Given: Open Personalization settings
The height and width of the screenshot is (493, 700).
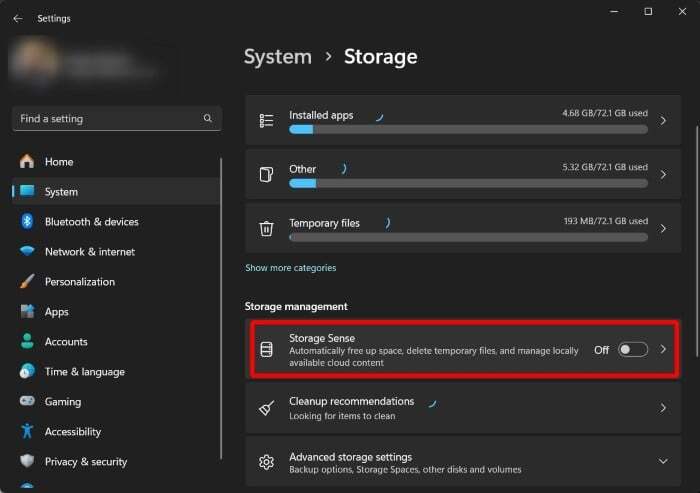Looking at the screenshot, I should 116,281.
